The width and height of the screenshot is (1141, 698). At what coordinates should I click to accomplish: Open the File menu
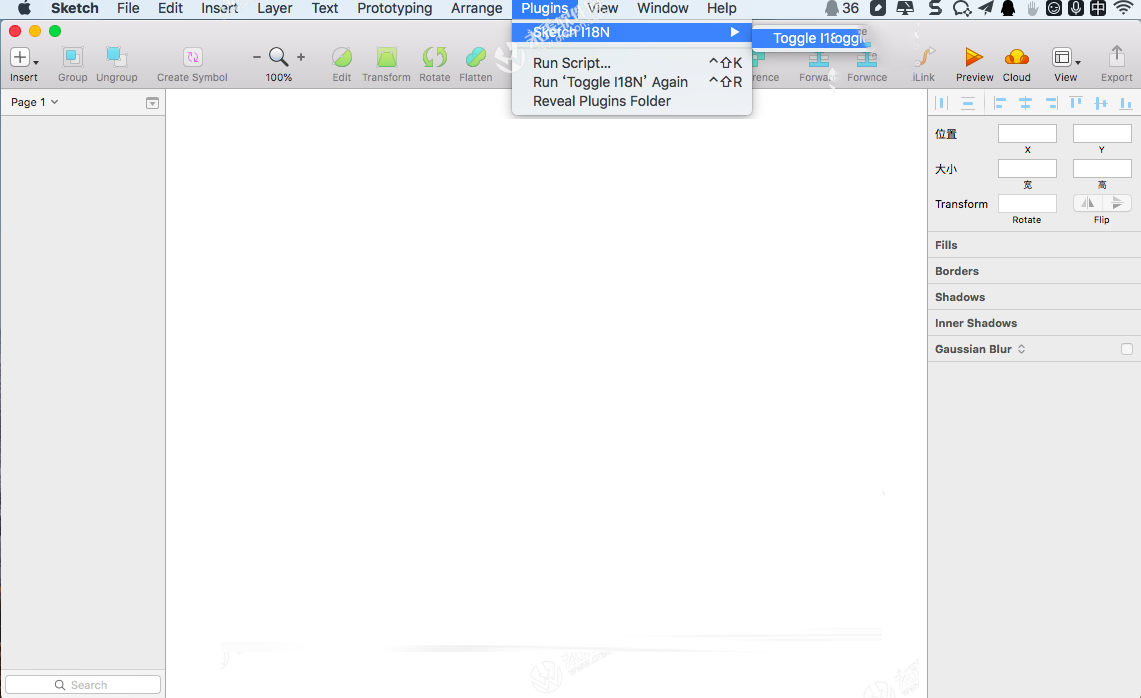pyautogui.click(x=128, y=8)
